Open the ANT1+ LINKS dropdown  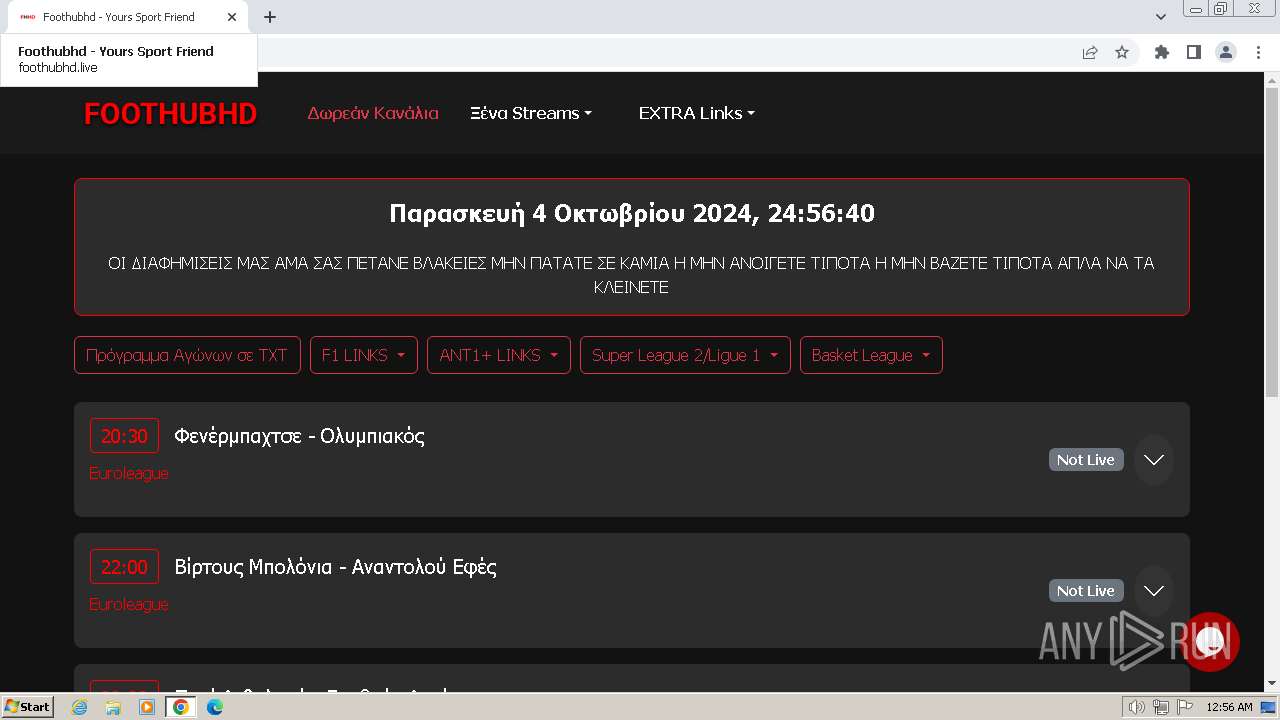click(x=499, y=355)
